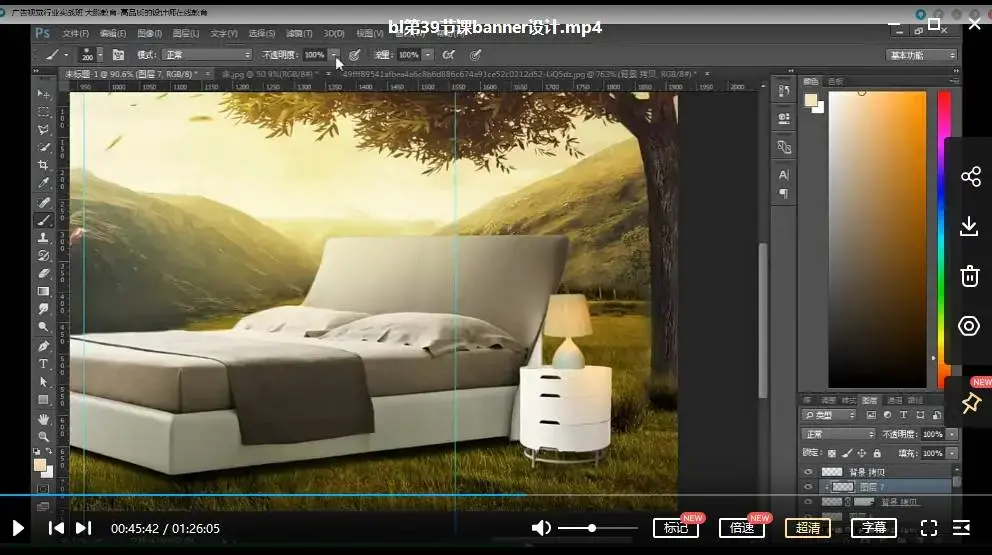Switch to the 未标题-1 document tab
992x555 pixels.
[130, 74]
